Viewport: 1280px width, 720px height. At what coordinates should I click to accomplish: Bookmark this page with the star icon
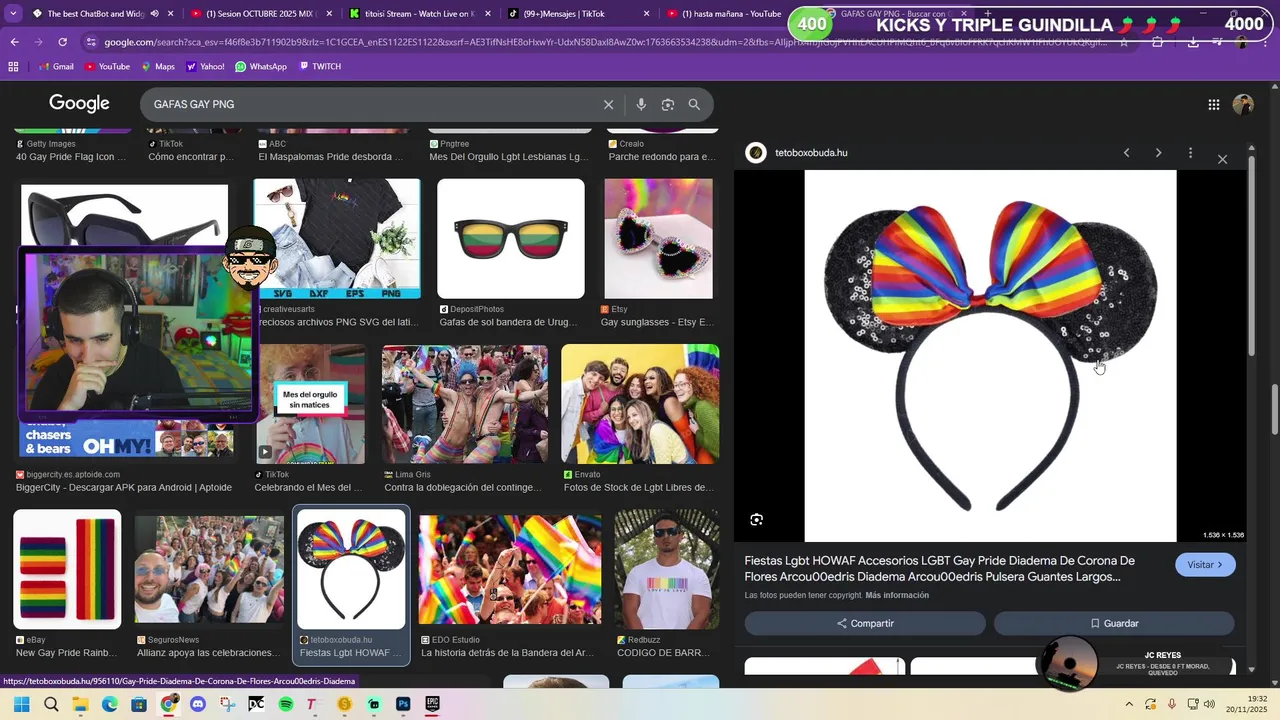[x=1124, y=42]
